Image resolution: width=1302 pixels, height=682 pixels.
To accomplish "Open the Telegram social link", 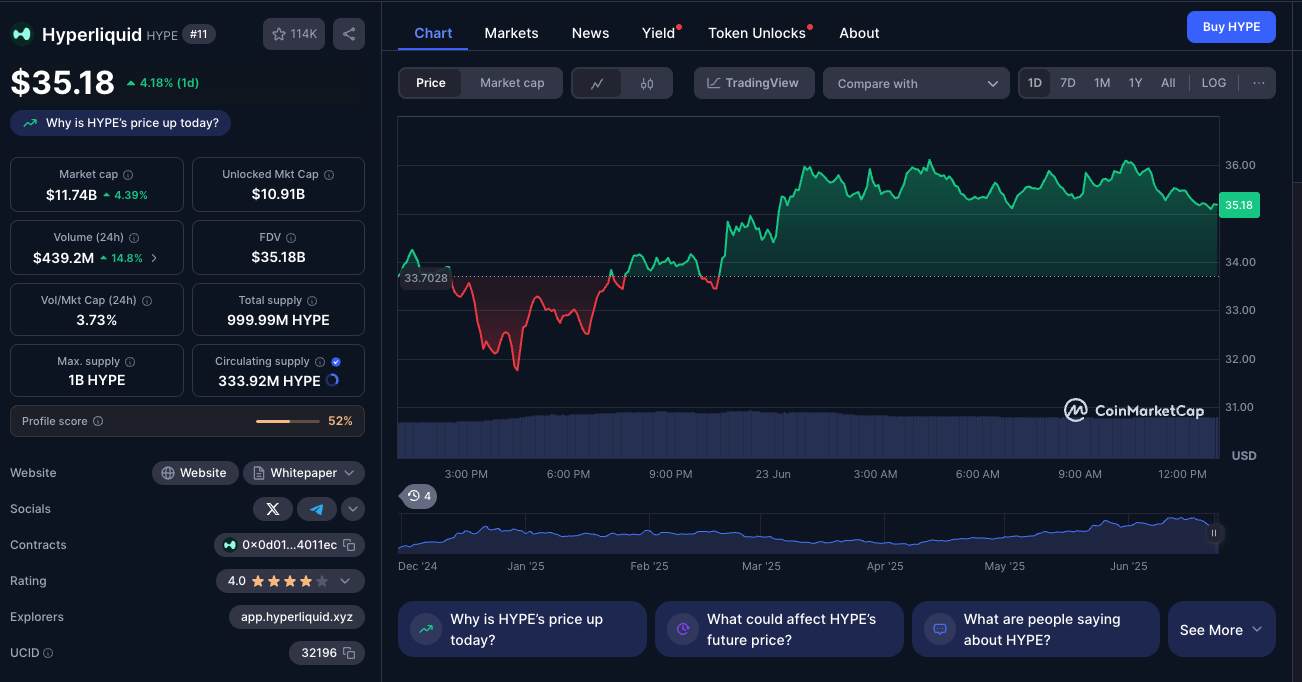I will tap(317, 509).
